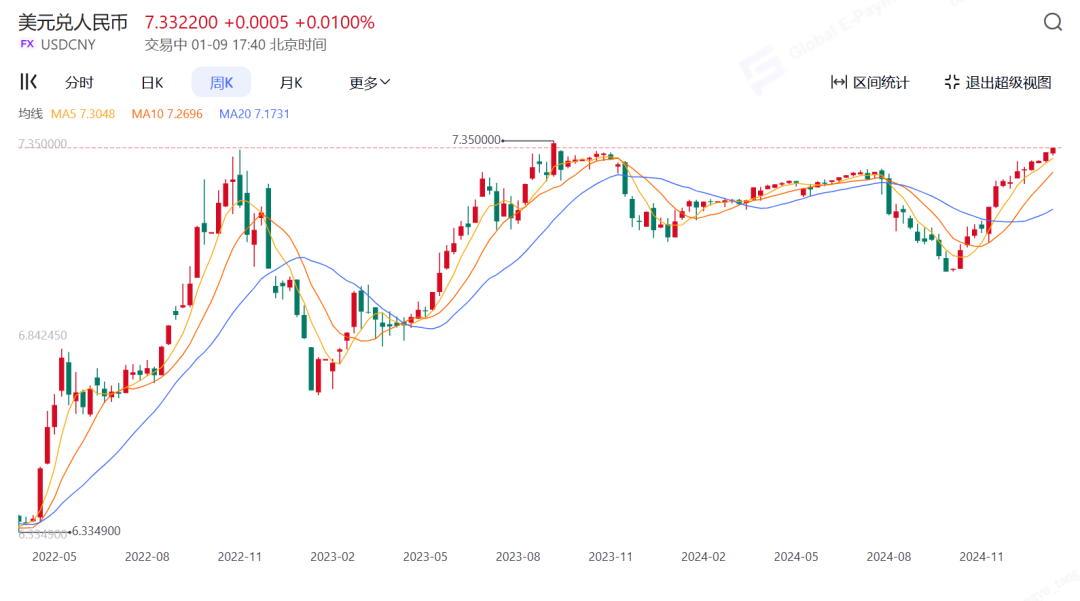
Task: Toggle the MA20 7.1731 indicator
Action: click(254, 114)
